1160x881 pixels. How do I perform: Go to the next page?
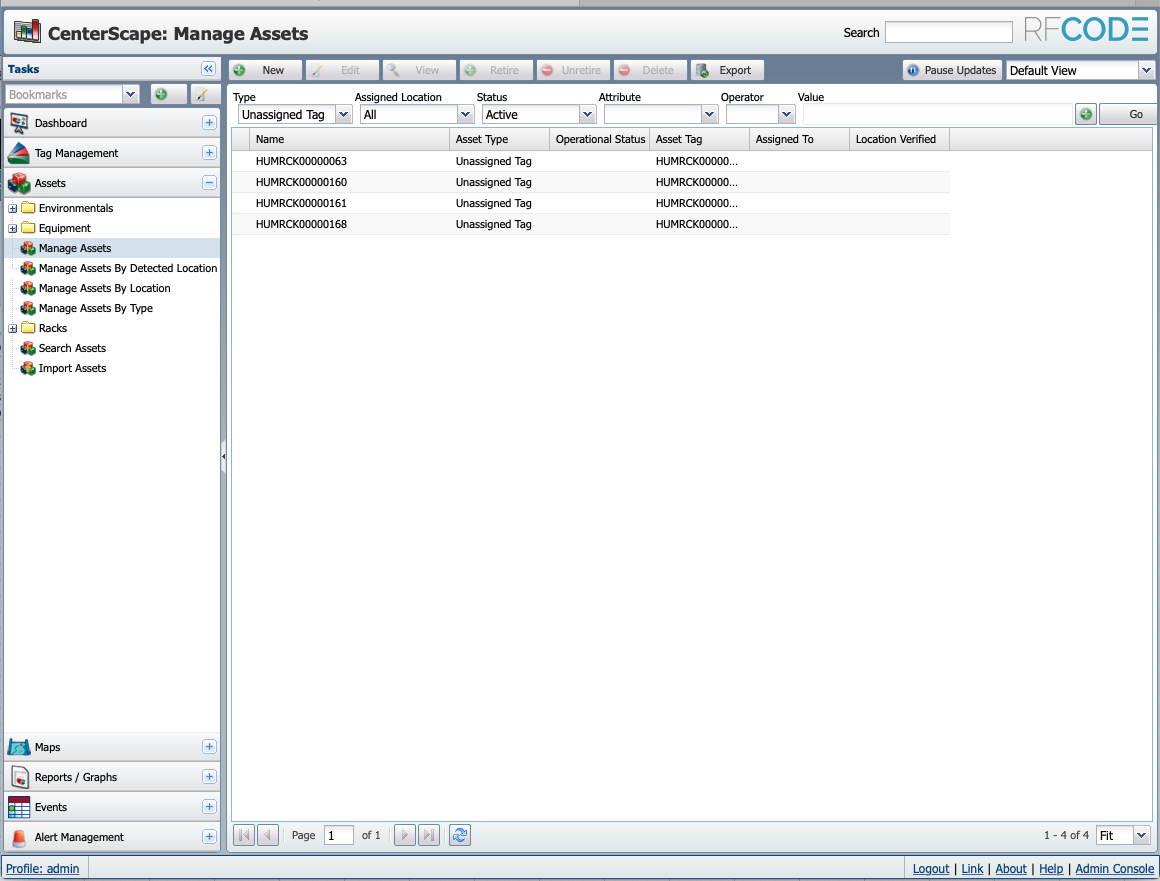coord(405,835)
